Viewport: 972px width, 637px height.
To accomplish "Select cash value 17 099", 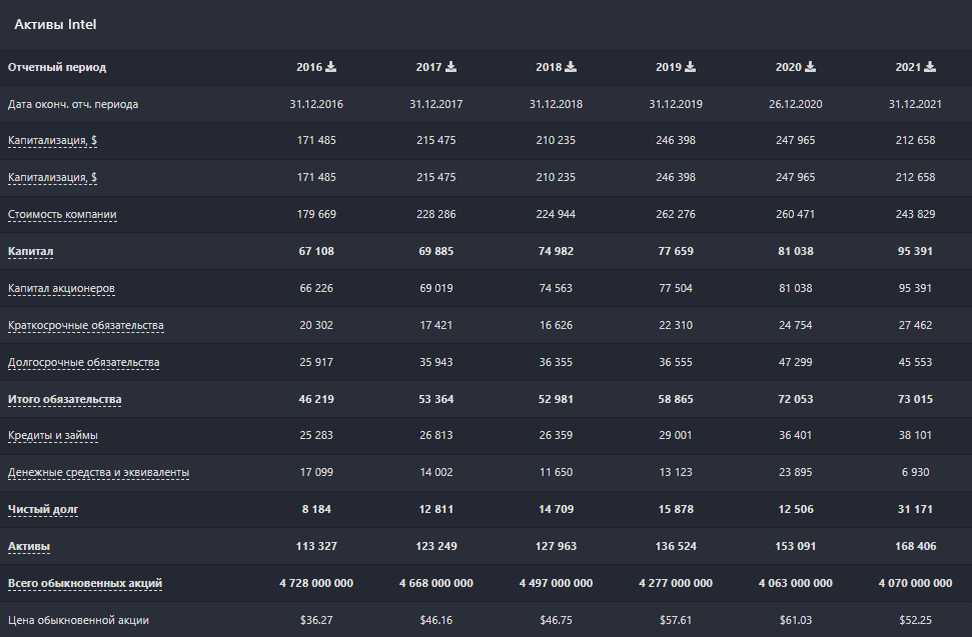I will (316, 473).
